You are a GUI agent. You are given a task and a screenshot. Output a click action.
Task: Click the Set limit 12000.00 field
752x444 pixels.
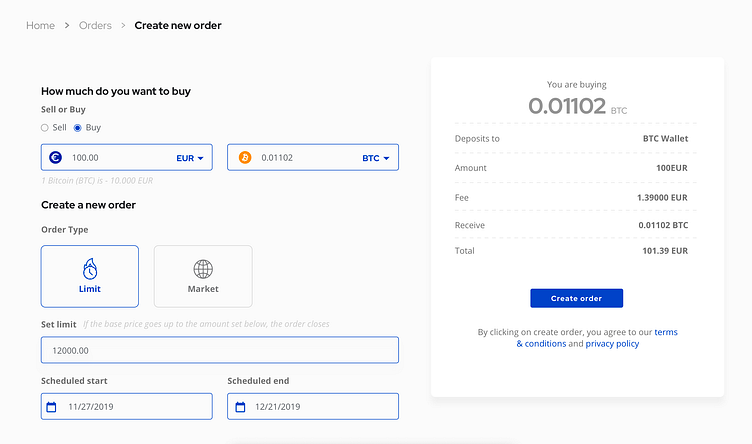point(220,350)
